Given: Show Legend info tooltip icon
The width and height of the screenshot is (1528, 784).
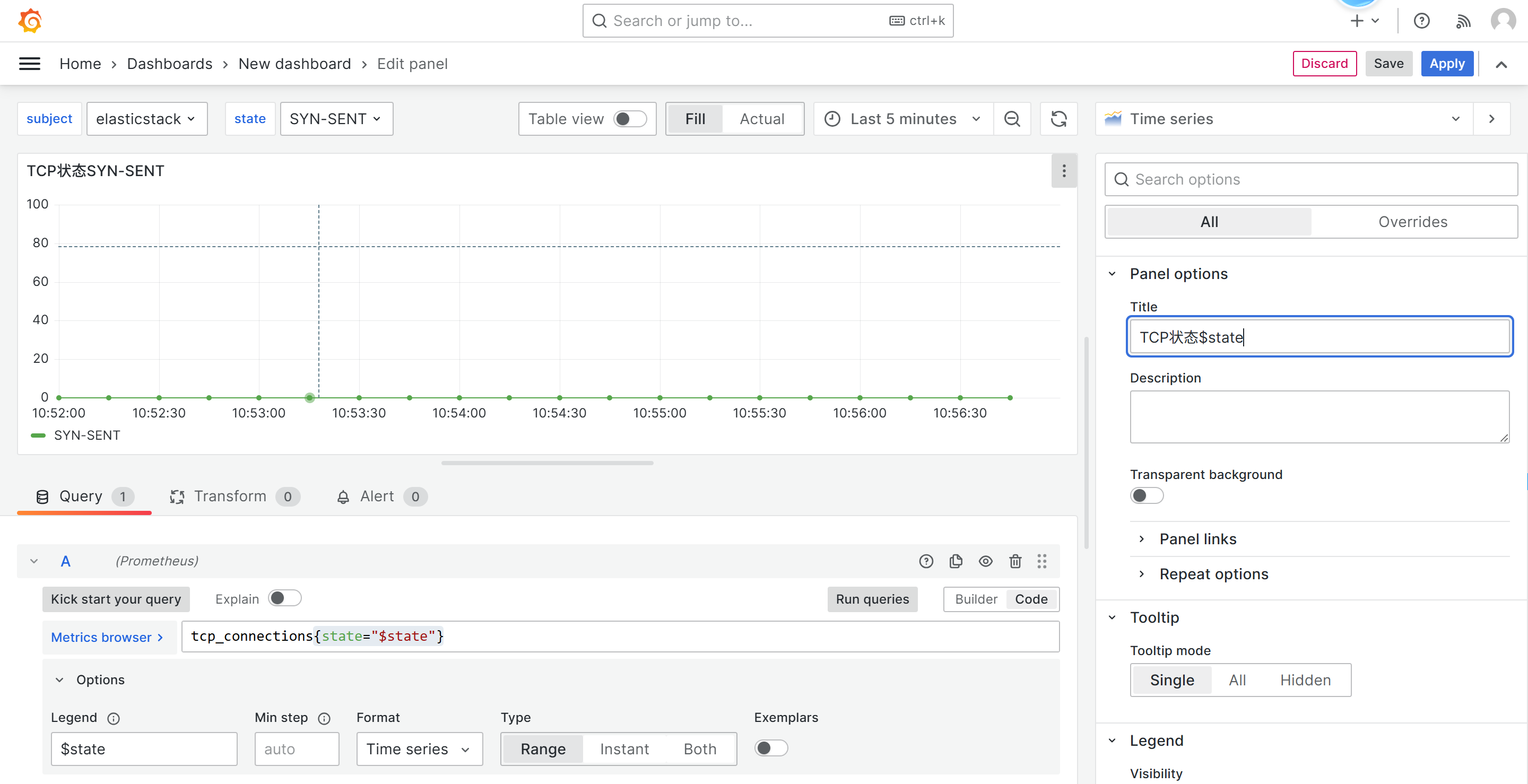Looking at the screenshot, I should [x=114, y=718].
